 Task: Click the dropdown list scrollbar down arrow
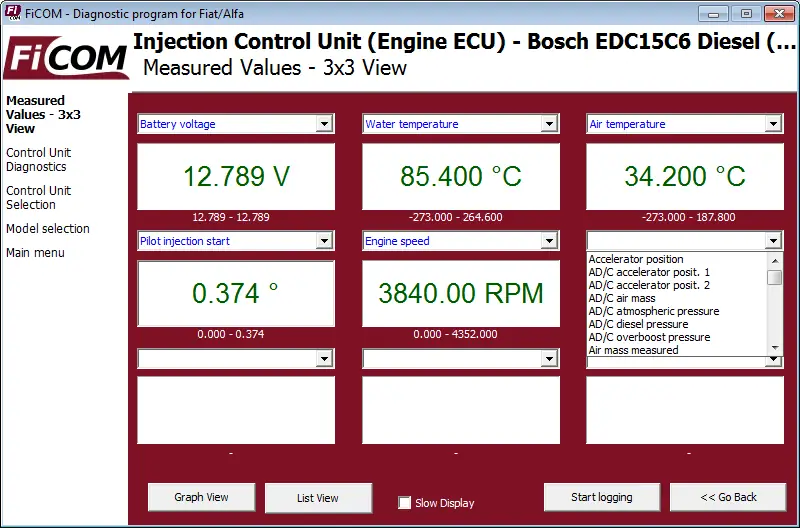coord(775,348)
